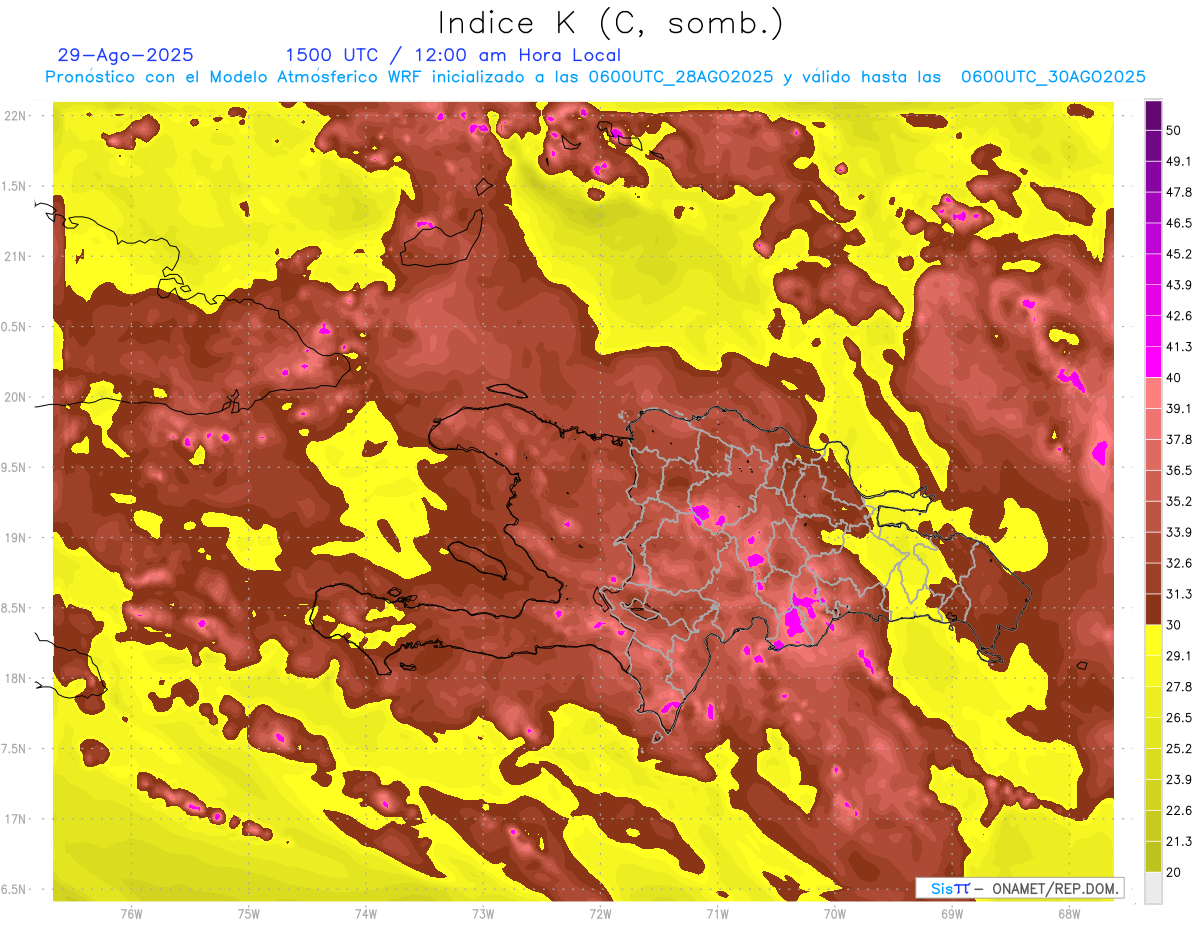The width and height of the screenshot is (1200, 927).
Task: Click the "20N" latitude label
Action: [16, 397]
